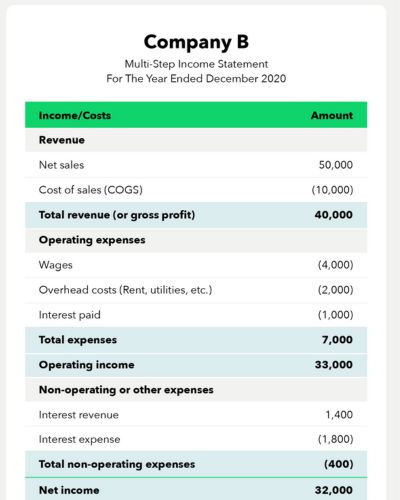
Task: Select the Multi-Step Income Statement subtitle
Action: pyautogui.click(x=196, y=64)
